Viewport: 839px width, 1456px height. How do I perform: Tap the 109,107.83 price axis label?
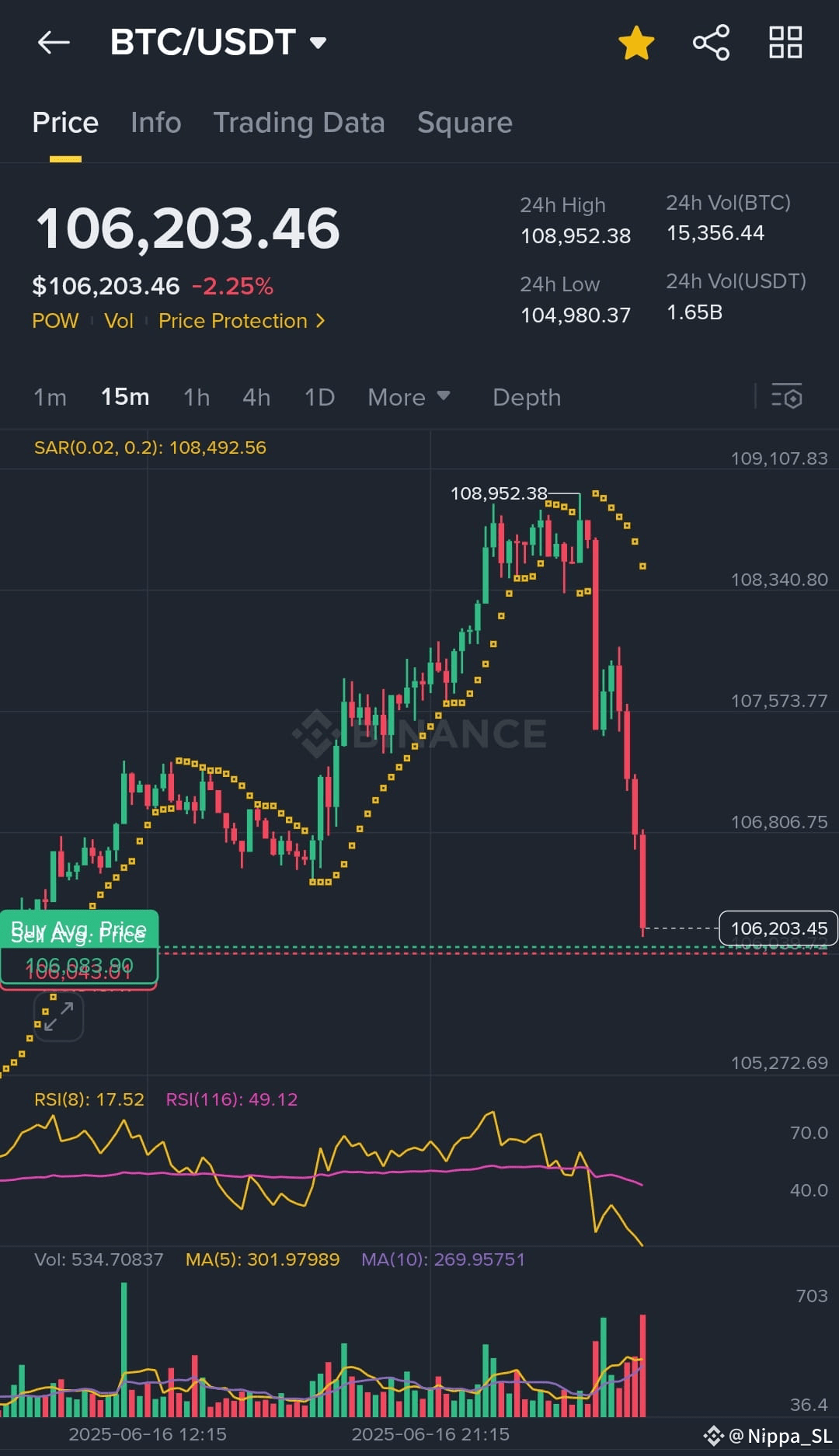click(779, 458)
